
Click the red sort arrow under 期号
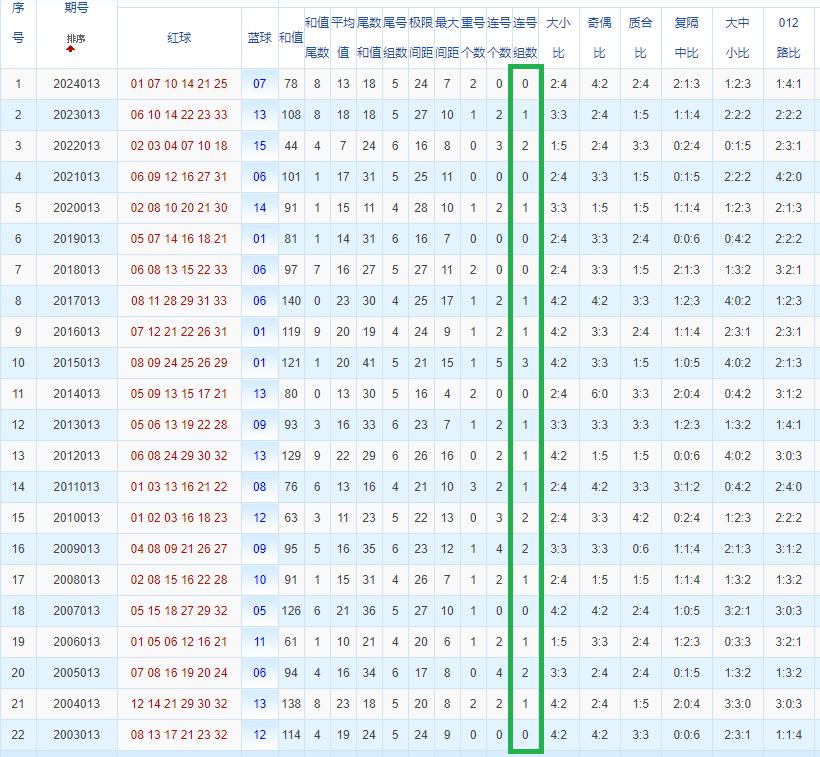point(70,48)
